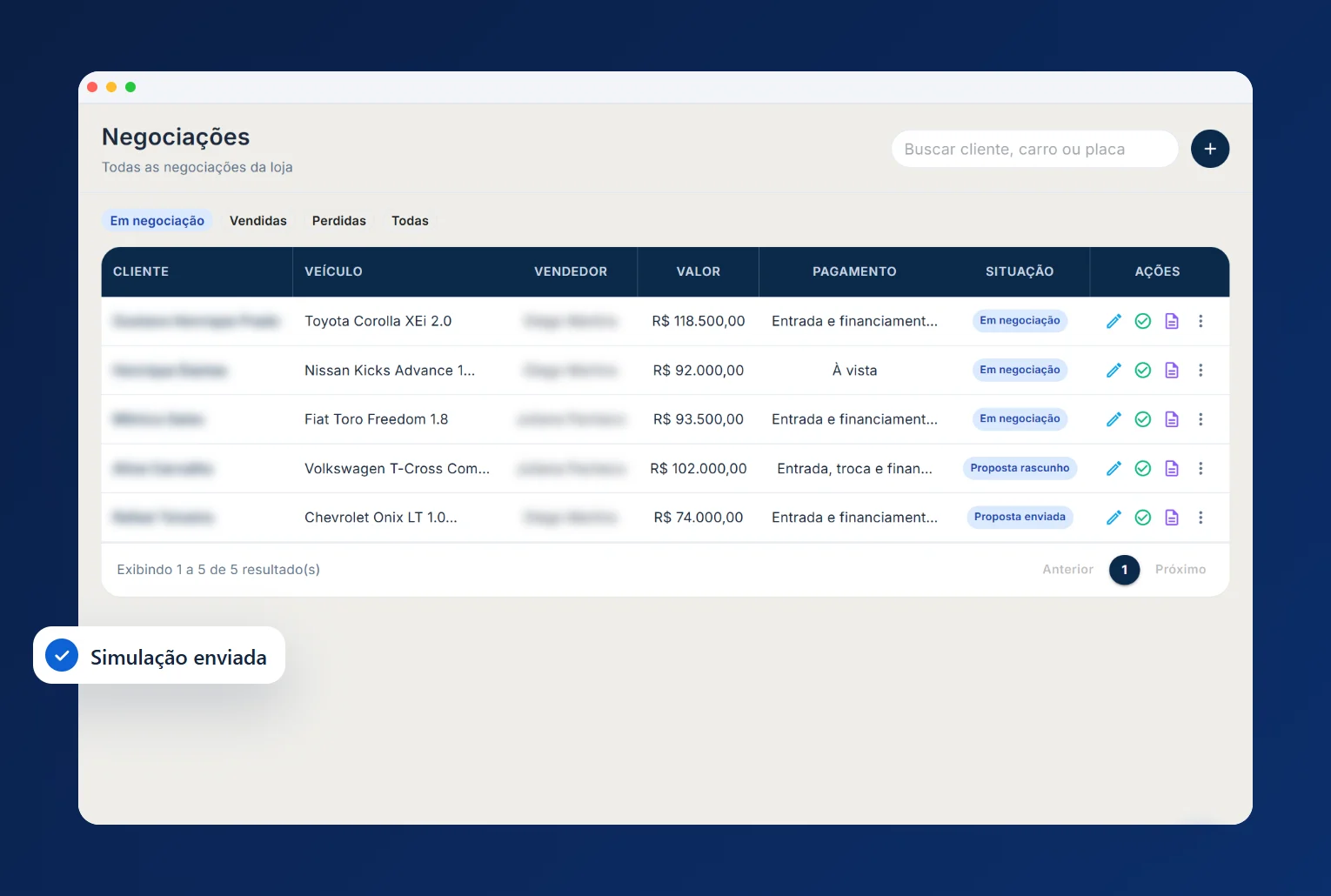Edit the Nissan Kicks Advance negotiation
The width and height of the screenshot is (1331, 896).
click(x=1114, y=371)
